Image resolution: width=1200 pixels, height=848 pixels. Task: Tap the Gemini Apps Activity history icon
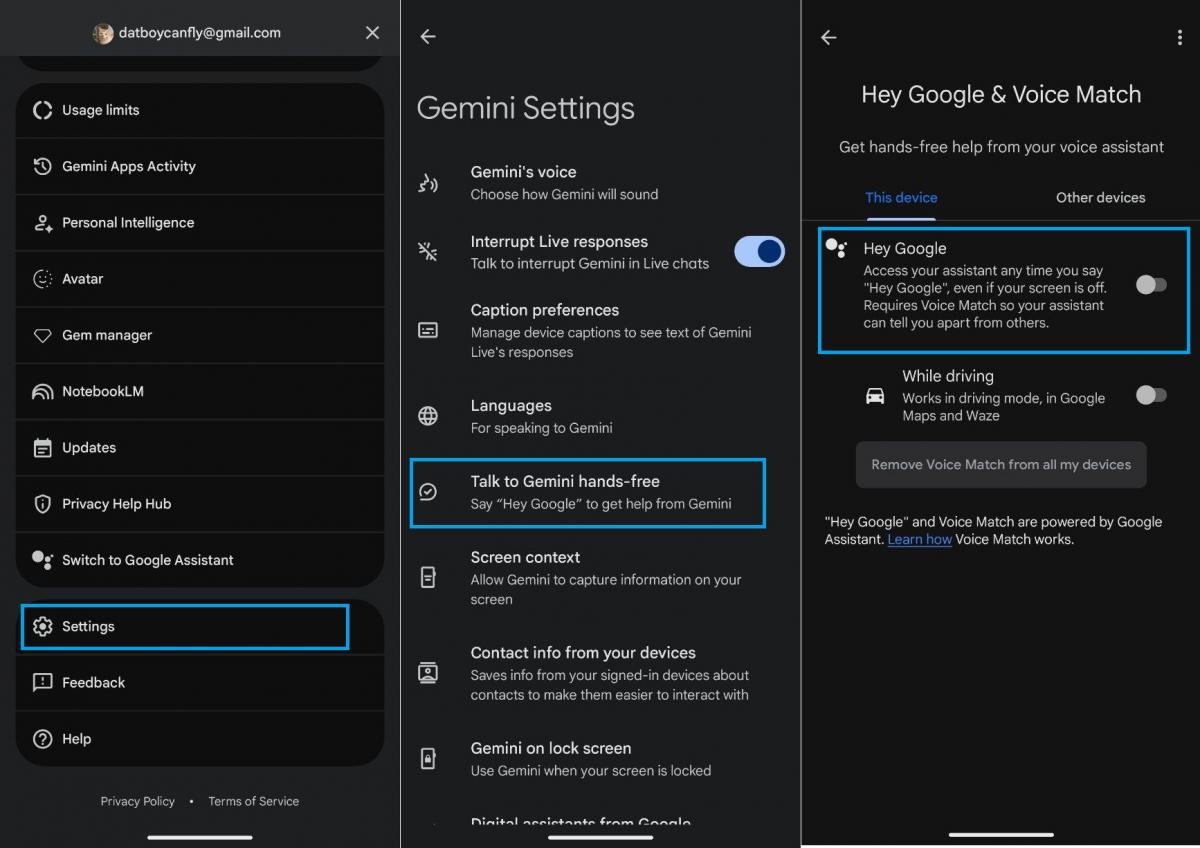(x=42, y=166)
